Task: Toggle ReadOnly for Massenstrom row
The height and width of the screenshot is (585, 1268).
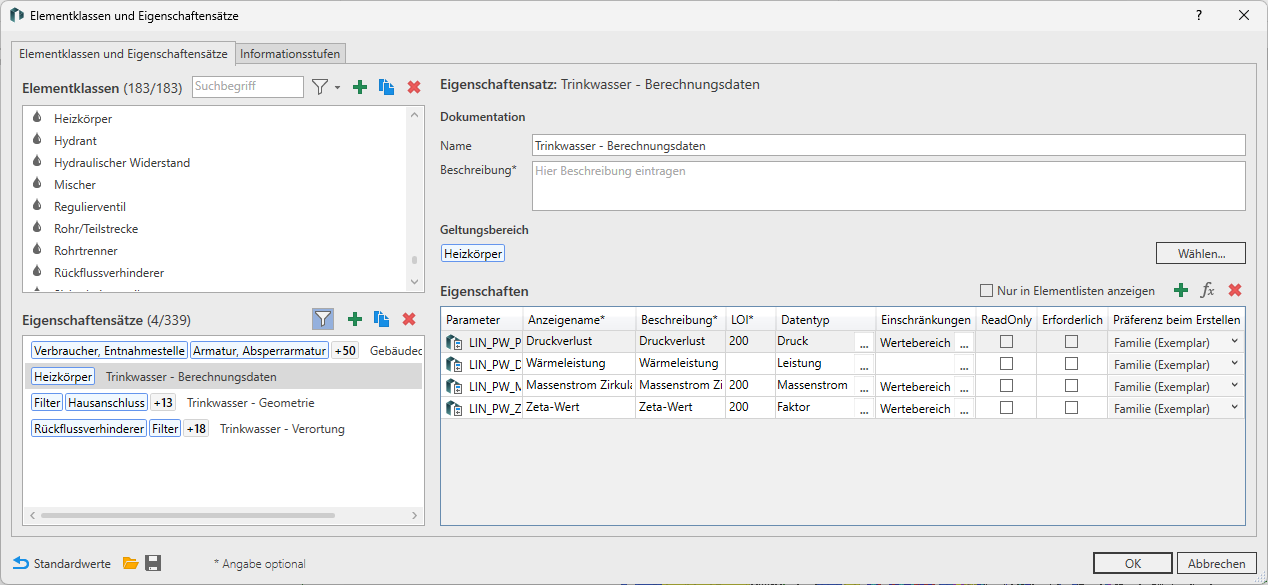Action: tap(1007, 386)
